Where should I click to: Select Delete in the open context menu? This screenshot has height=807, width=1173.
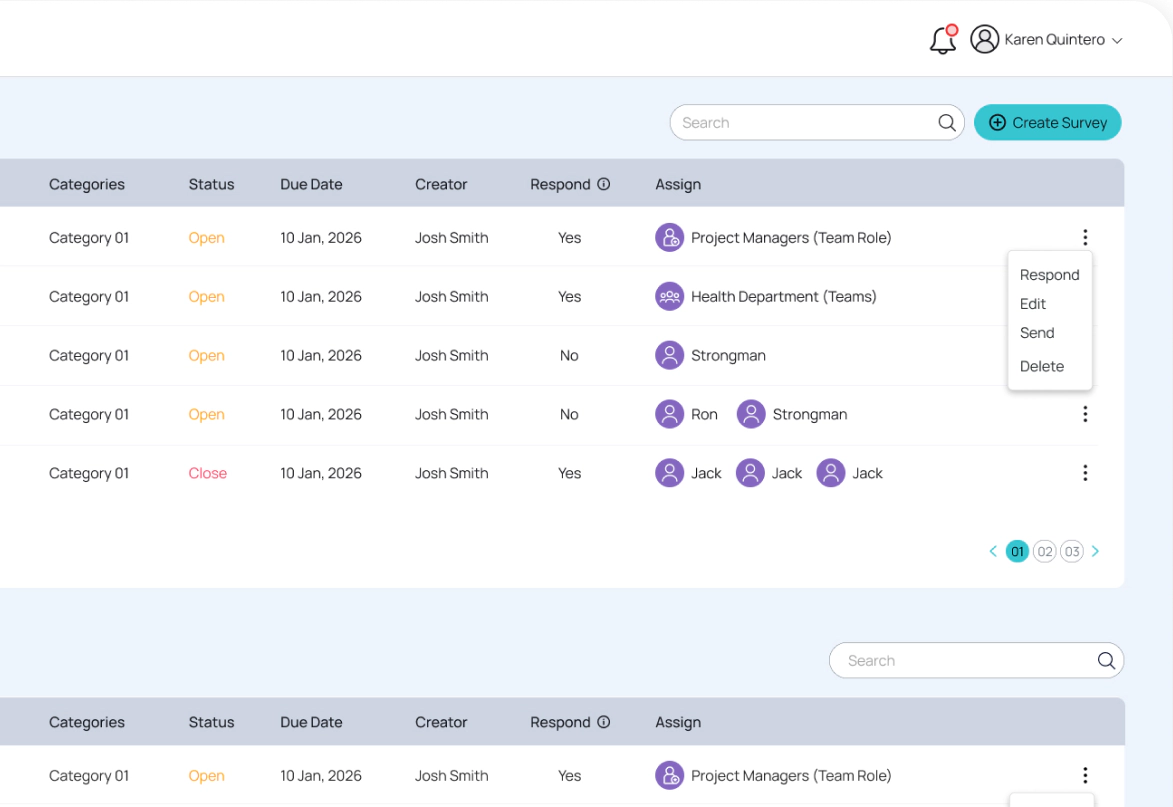(x=1040, y=366)
